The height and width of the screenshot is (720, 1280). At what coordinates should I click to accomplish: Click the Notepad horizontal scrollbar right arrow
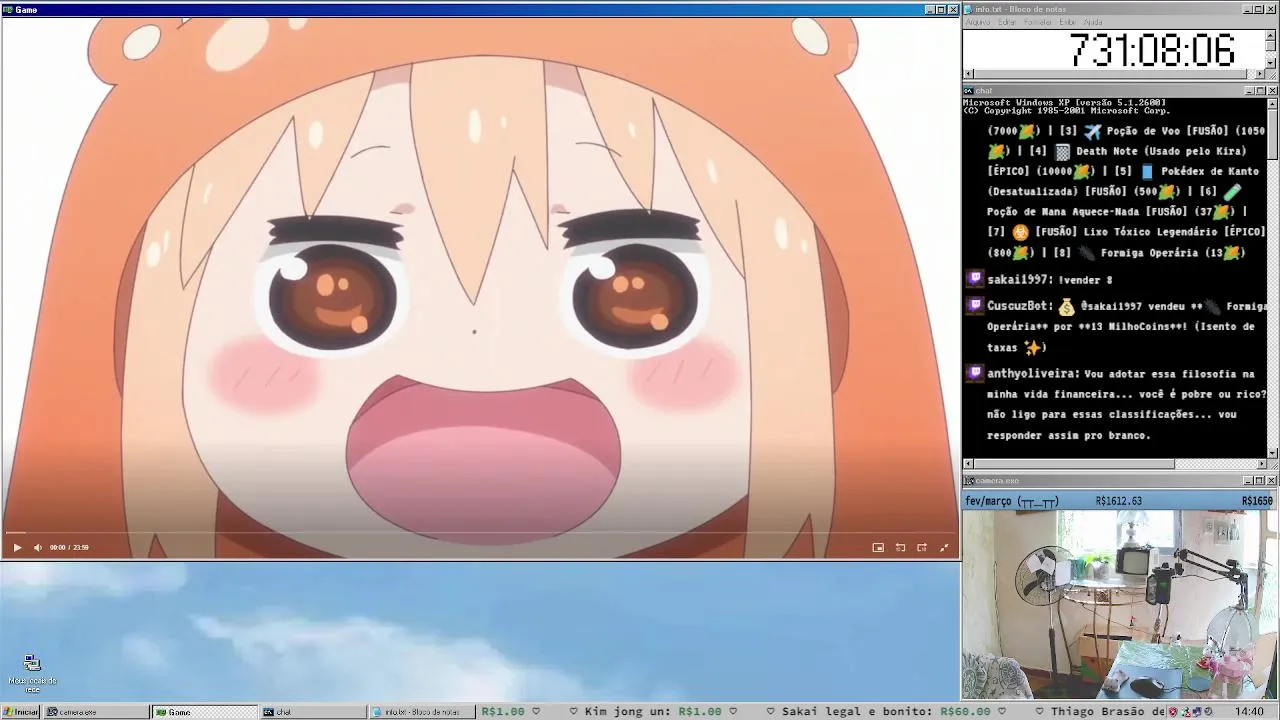[x=1260, y=74]
